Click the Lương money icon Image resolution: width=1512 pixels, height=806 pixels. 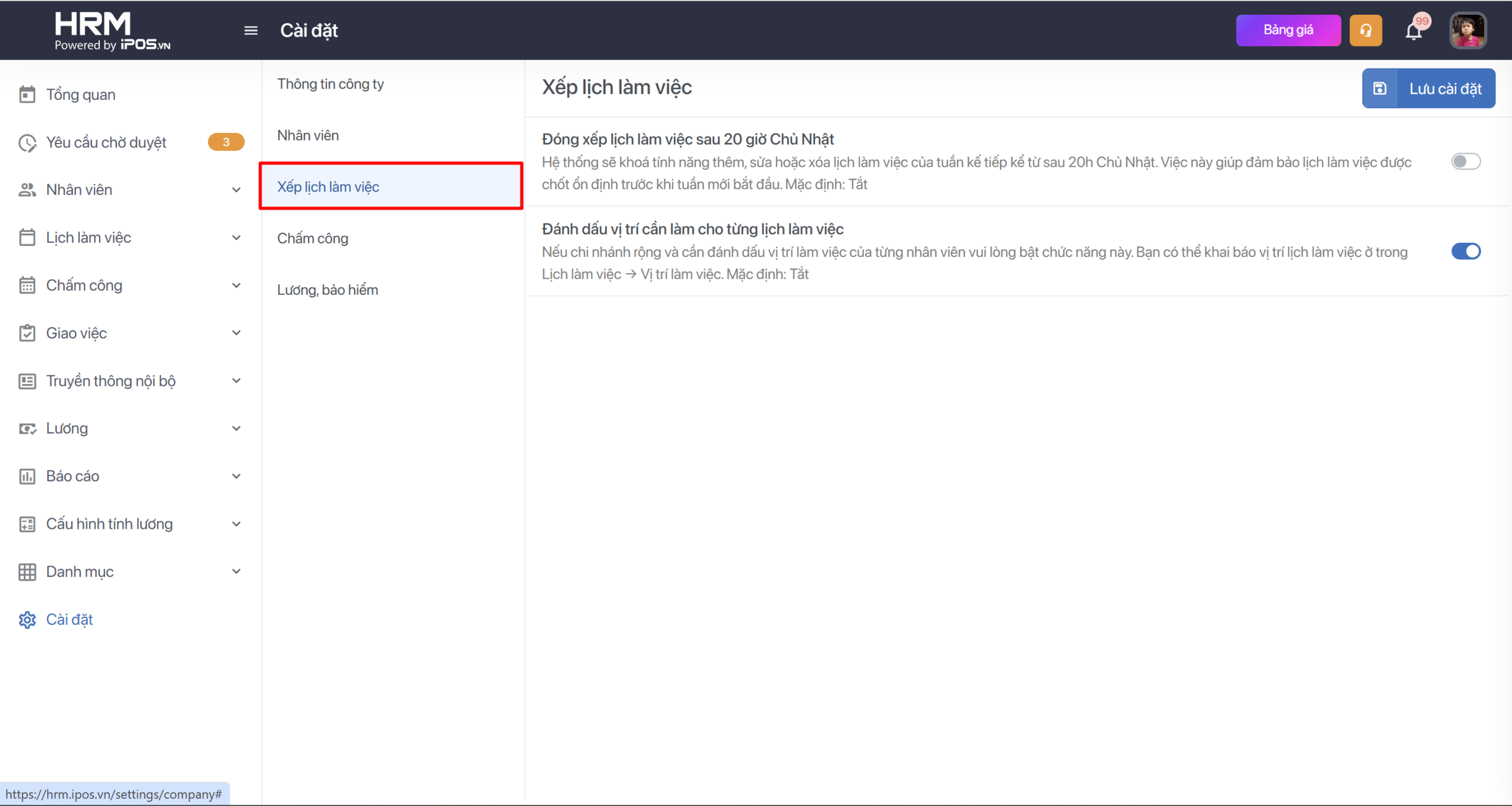coord(27,428)
